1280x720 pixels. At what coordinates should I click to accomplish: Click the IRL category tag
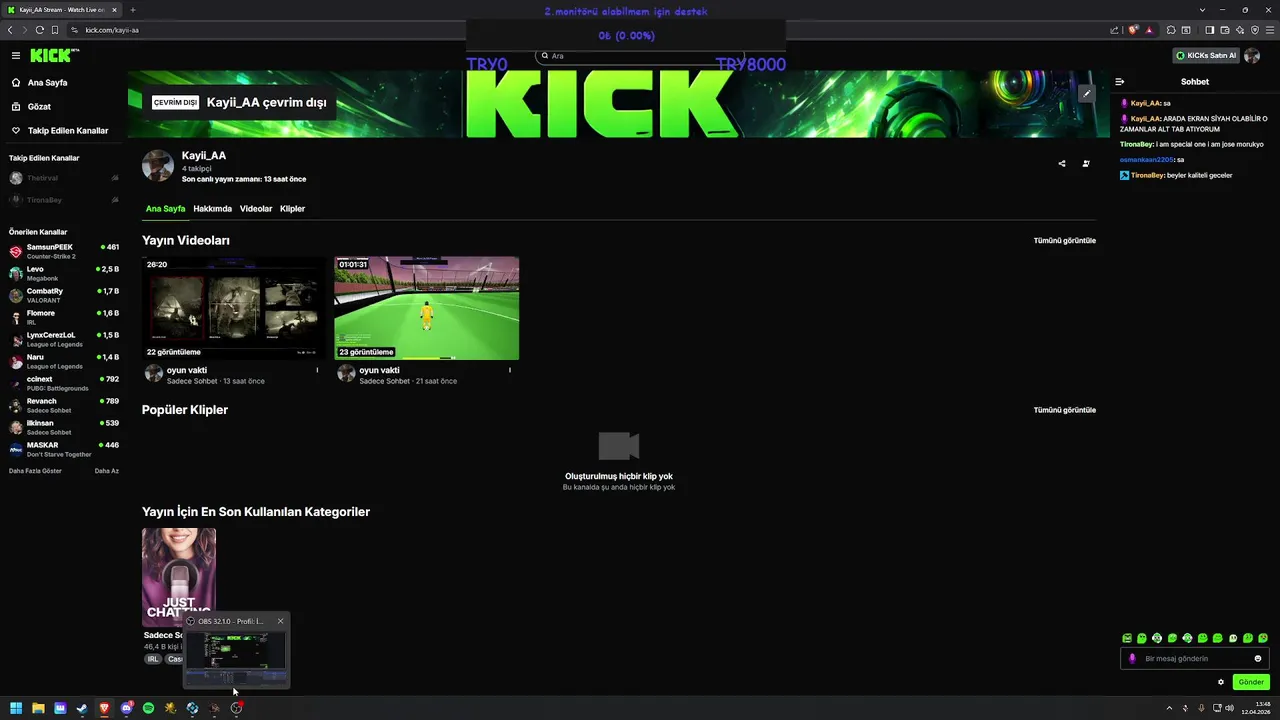pos(153,659)
